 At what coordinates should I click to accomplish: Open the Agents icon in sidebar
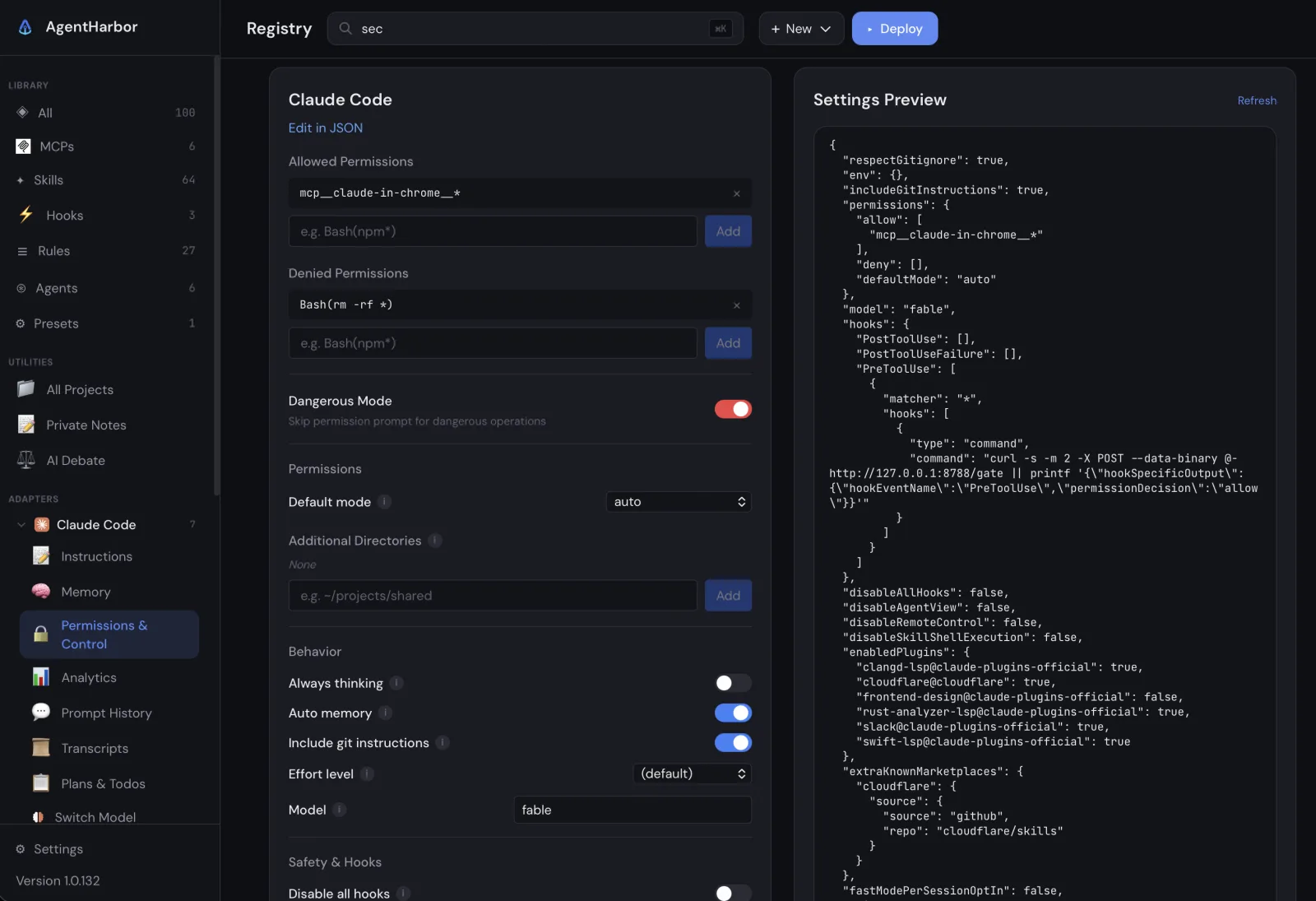tap(21, 288)
